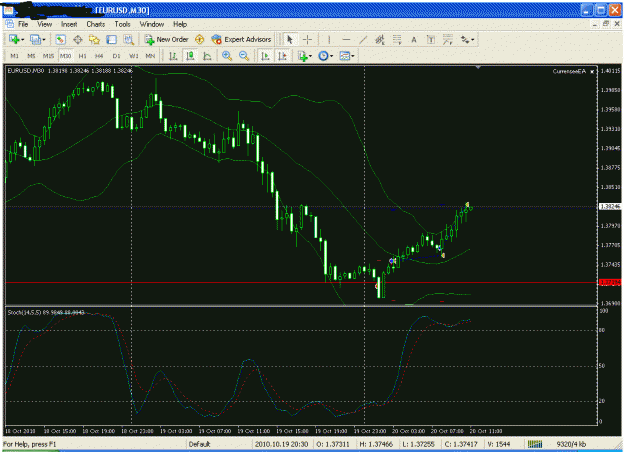Open the Window menu
This screenshot has height=452, width=625.
click(x=152, y=24)
